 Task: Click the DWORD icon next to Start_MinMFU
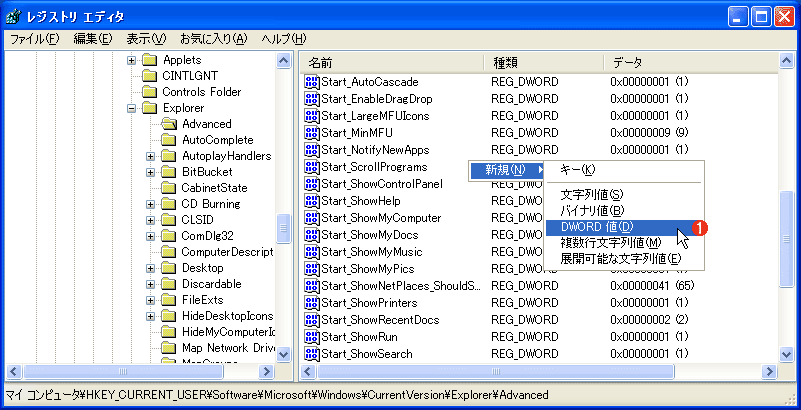tap(312, 132)
